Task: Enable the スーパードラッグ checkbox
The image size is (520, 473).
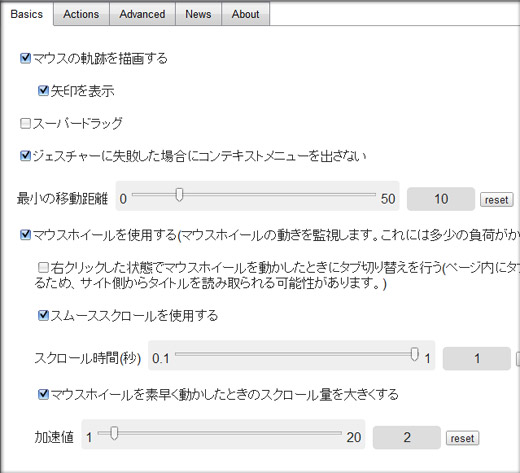Action: [x=25, y=123]
